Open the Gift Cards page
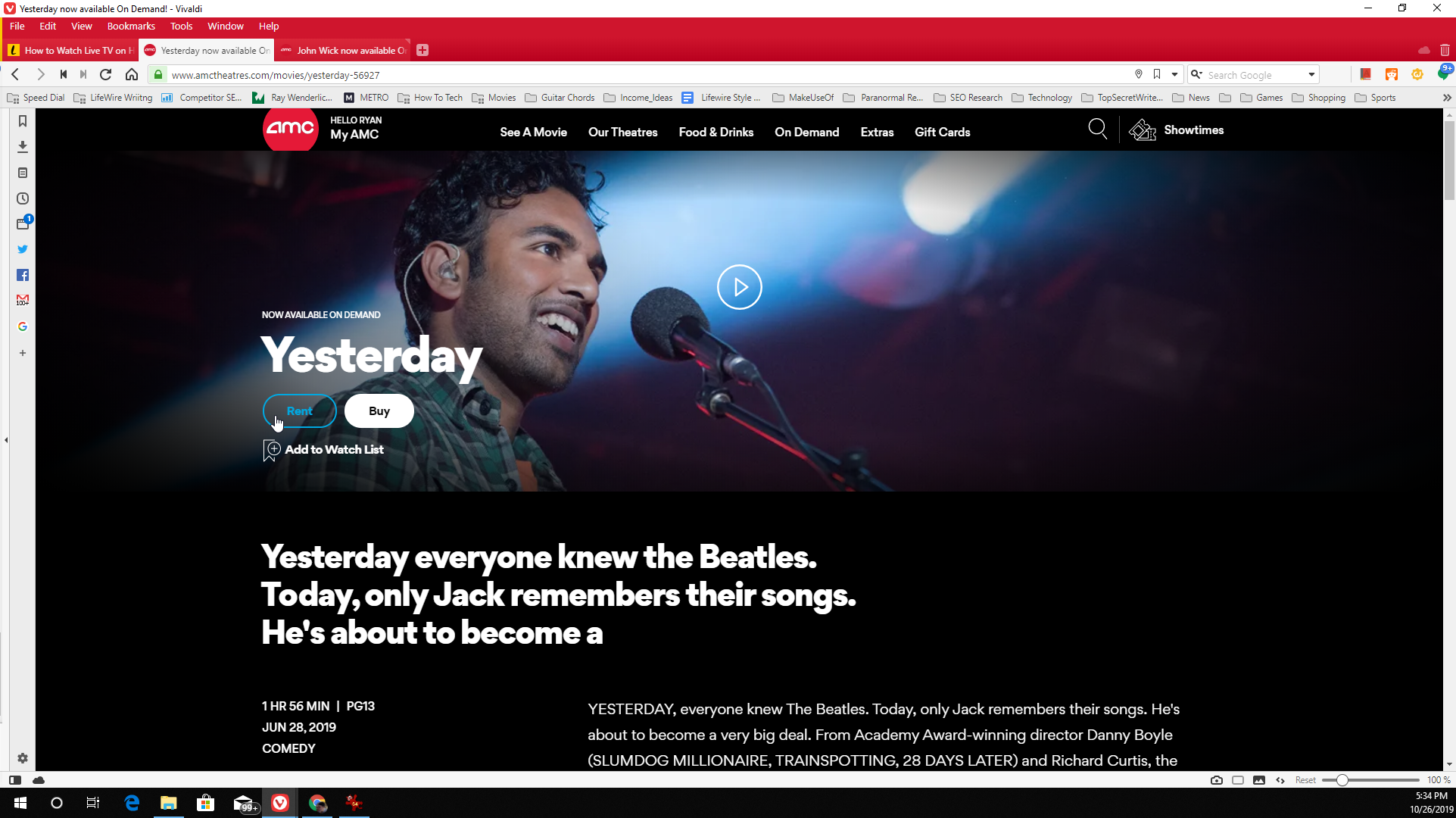This screenshot has height=818, width=1456. point(942,132)
